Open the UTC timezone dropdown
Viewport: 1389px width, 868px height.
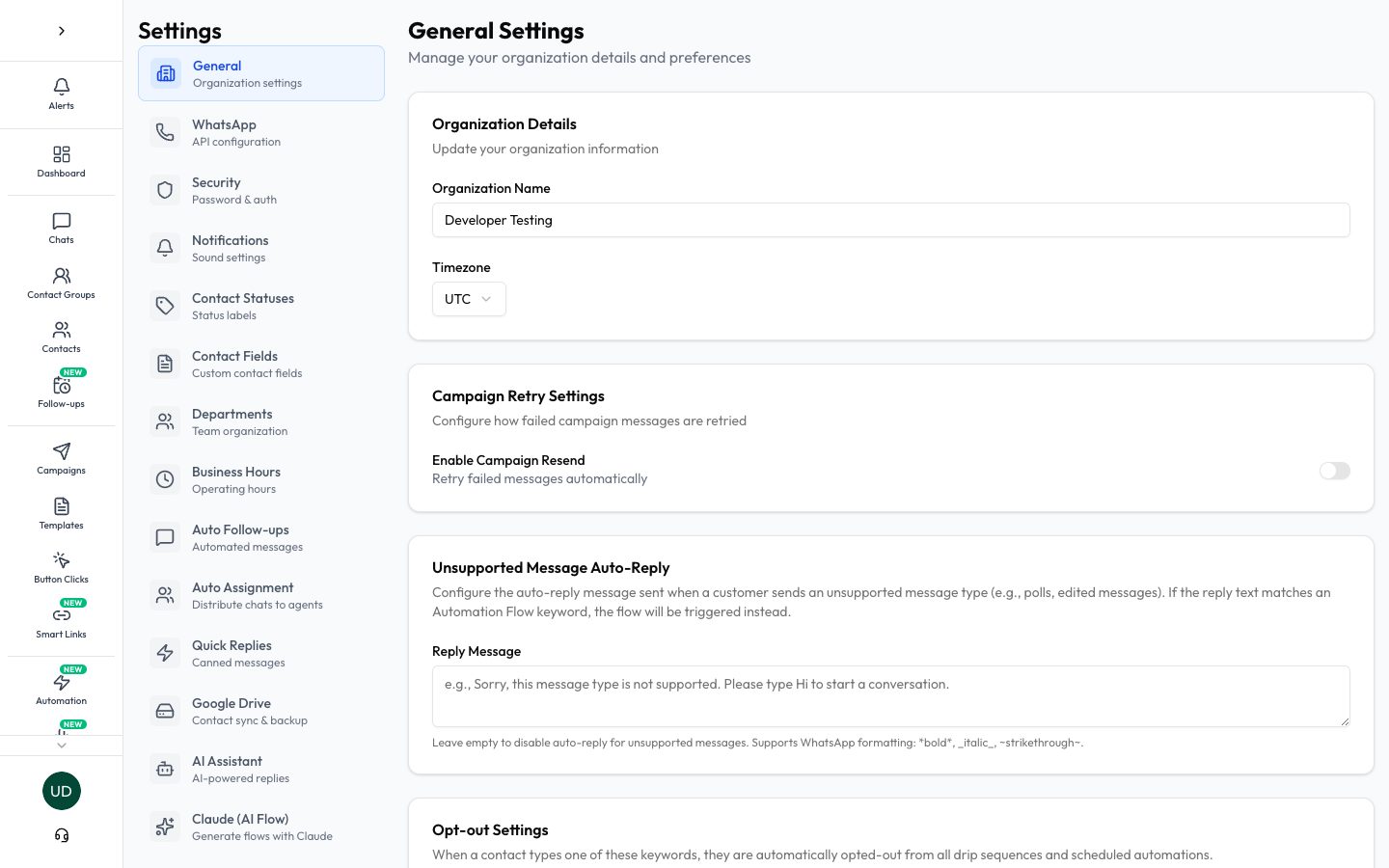coord(469,299)
